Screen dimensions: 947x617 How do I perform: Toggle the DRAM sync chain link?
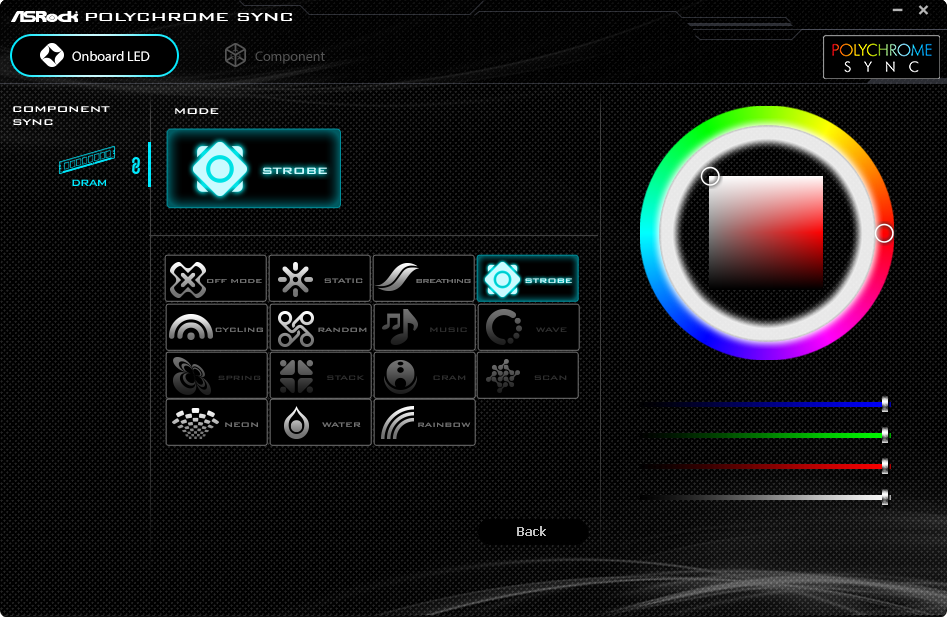coord(136,165)
